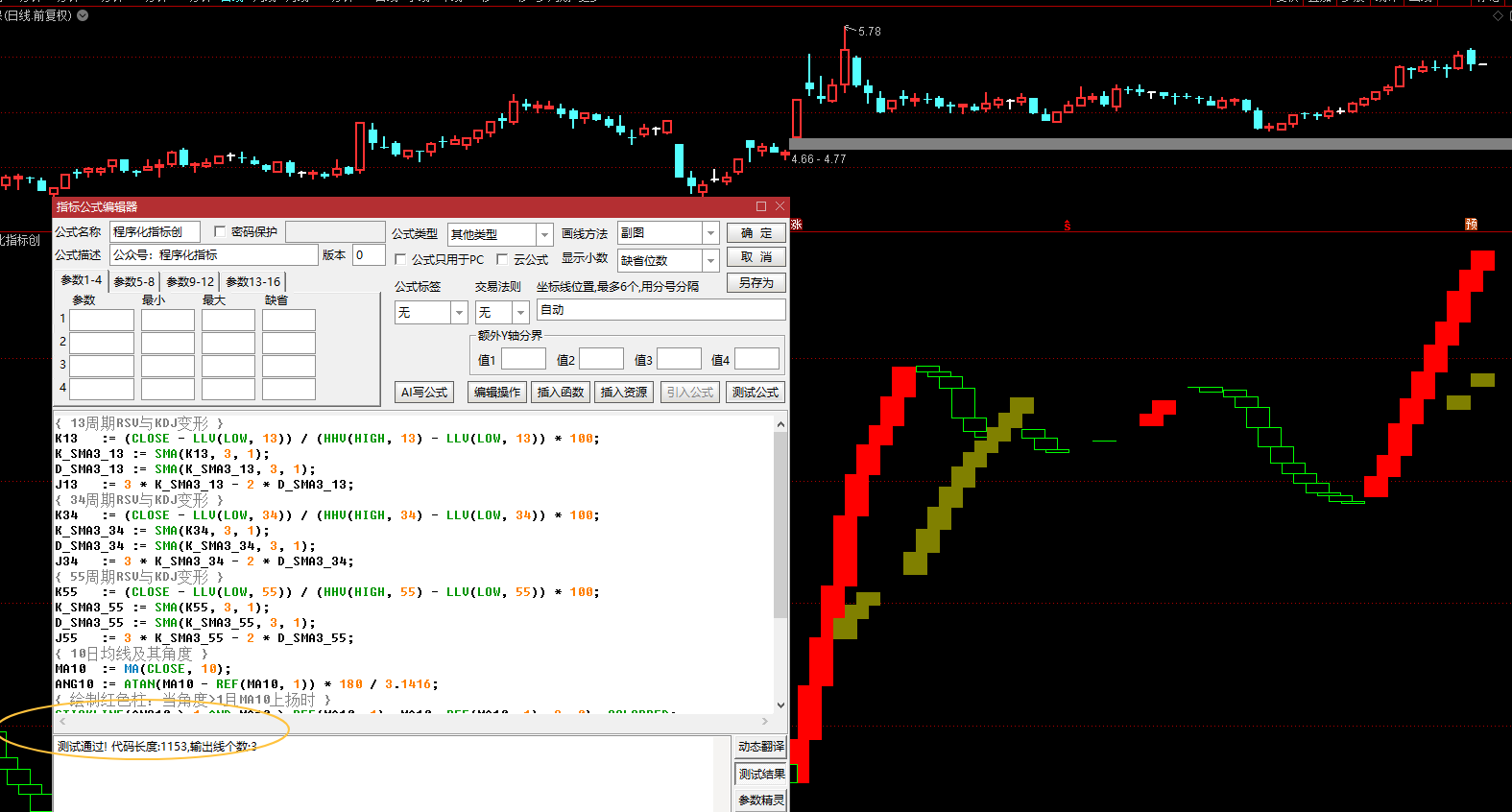
Task: Open the 显示小数 dropdown list
Action: pyautogui.click(x=710, y=261)
